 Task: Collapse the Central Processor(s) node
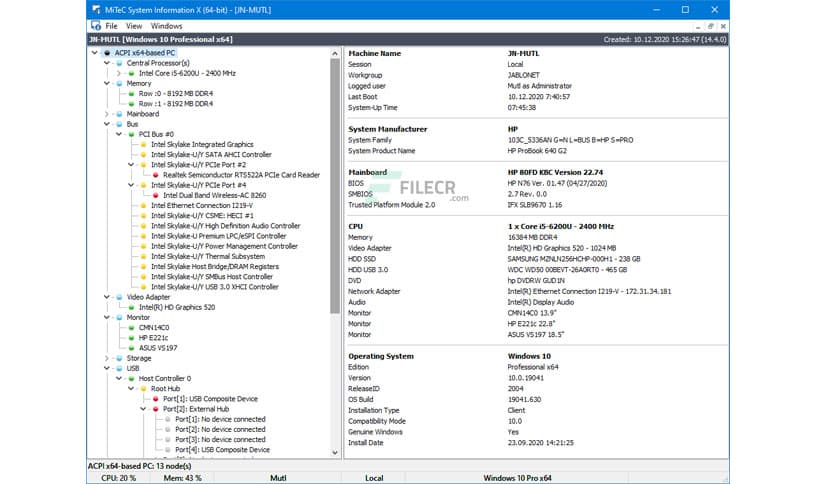pyautogui.click(x=107, y=63)
